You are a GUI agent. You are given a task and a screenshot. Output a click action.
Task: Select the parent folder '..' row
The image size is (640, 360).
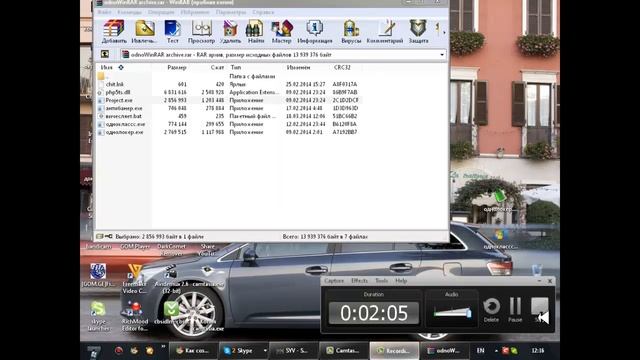point(229,76)
